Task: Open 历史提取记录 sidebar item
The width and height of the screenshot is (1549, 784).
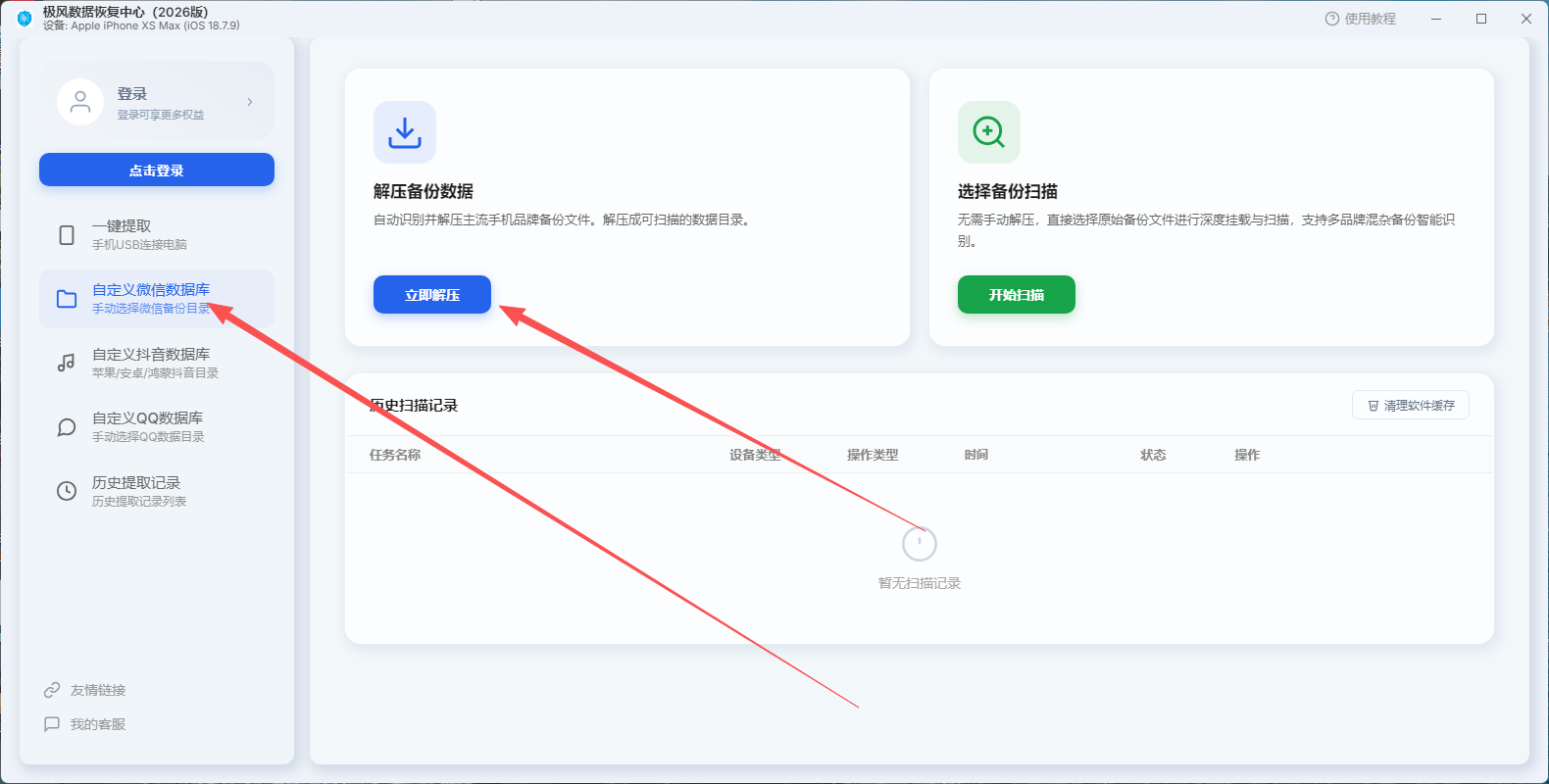Action: pos(157,491)
